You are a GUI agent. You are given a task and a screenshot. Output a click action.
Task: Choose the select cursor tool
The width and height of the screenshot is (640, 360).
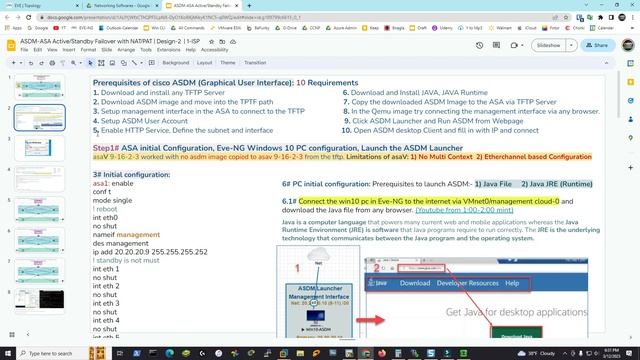pos(90,63)
